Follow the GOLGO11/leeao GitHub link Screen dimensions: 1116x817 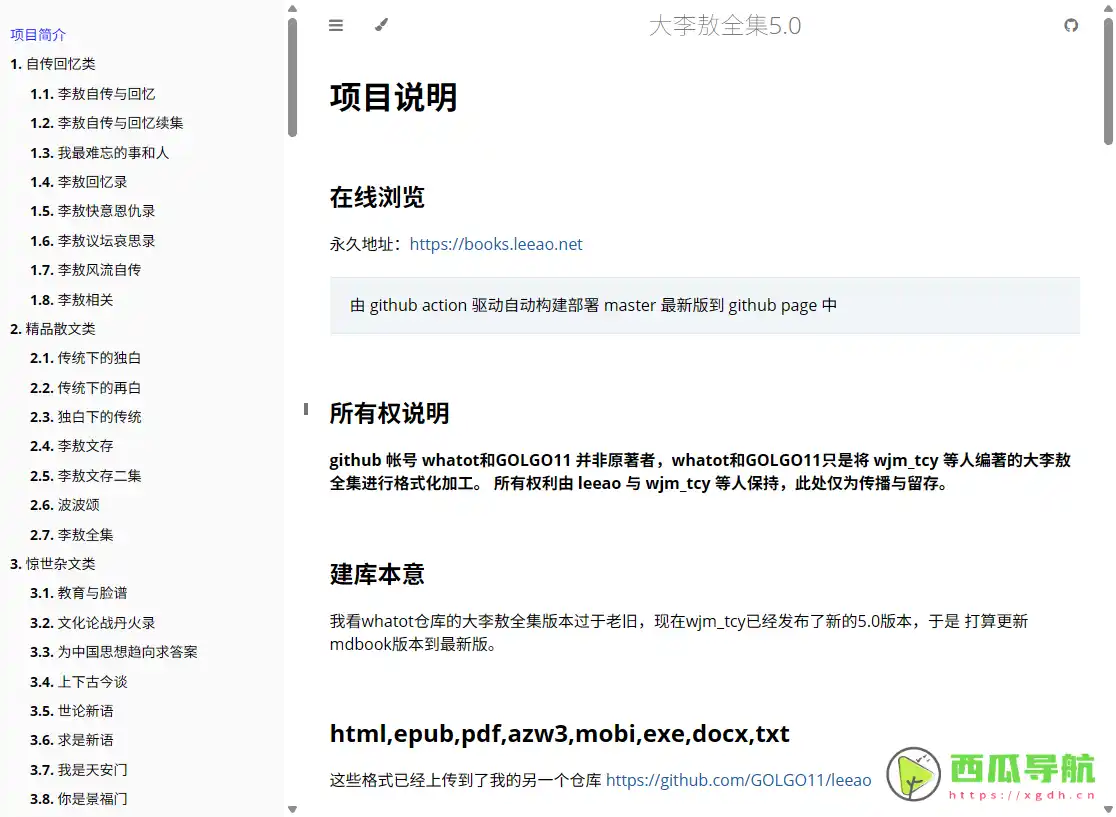point(738,779)
